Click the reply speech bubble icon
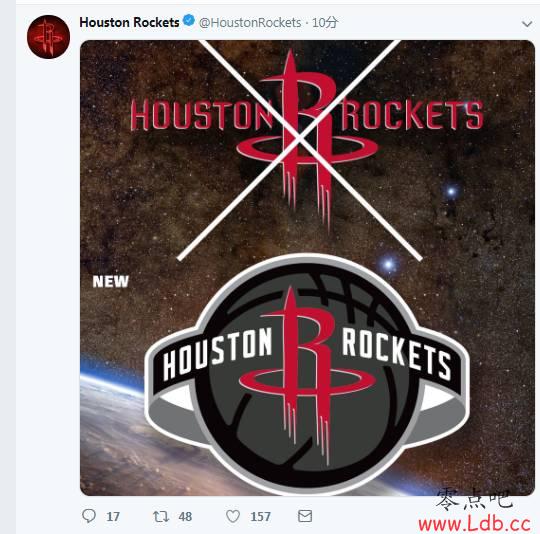 (89, 516)
